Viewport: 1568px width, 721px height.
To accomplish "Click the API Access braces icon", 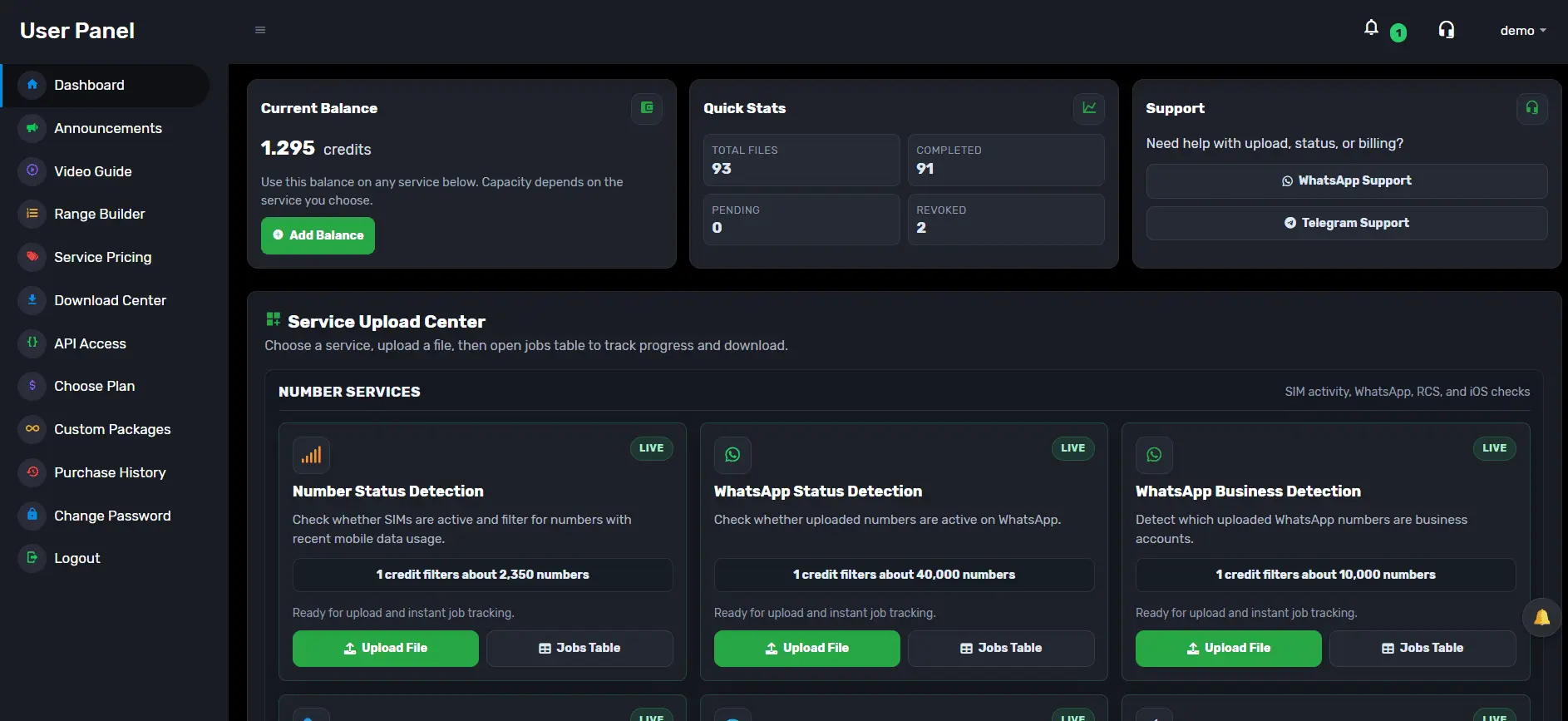I will click(32, 343).
